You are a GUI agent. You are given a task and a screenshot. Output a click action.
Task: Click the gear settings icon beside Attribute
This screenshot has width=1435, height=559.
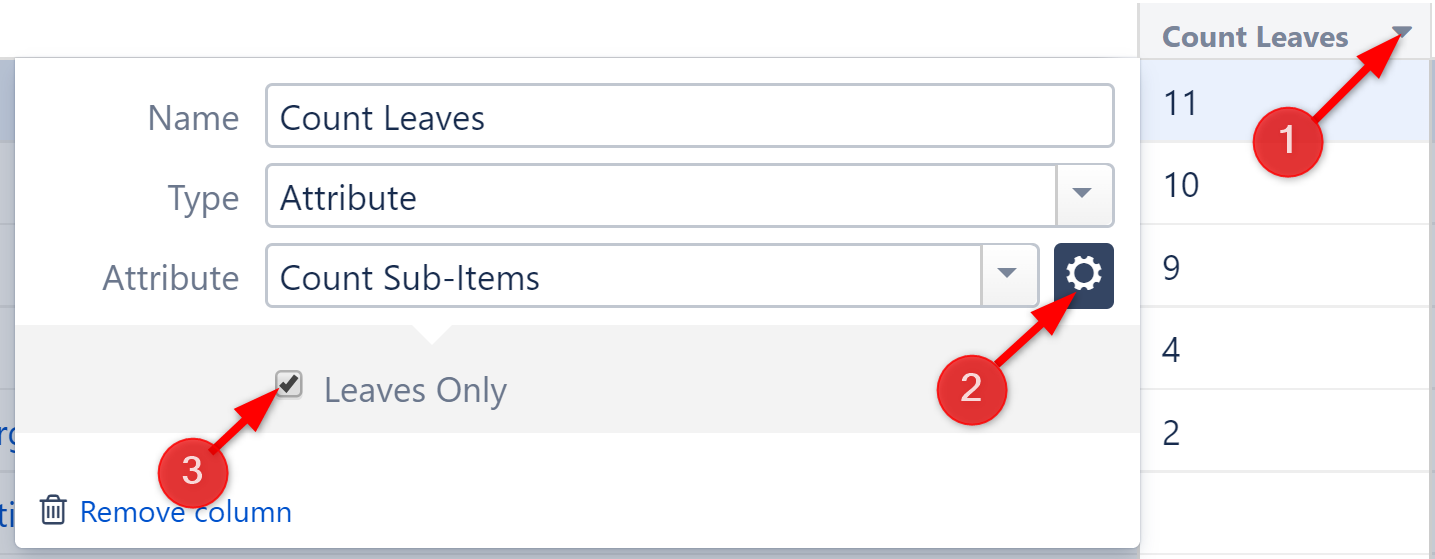tap(1083, 275)
